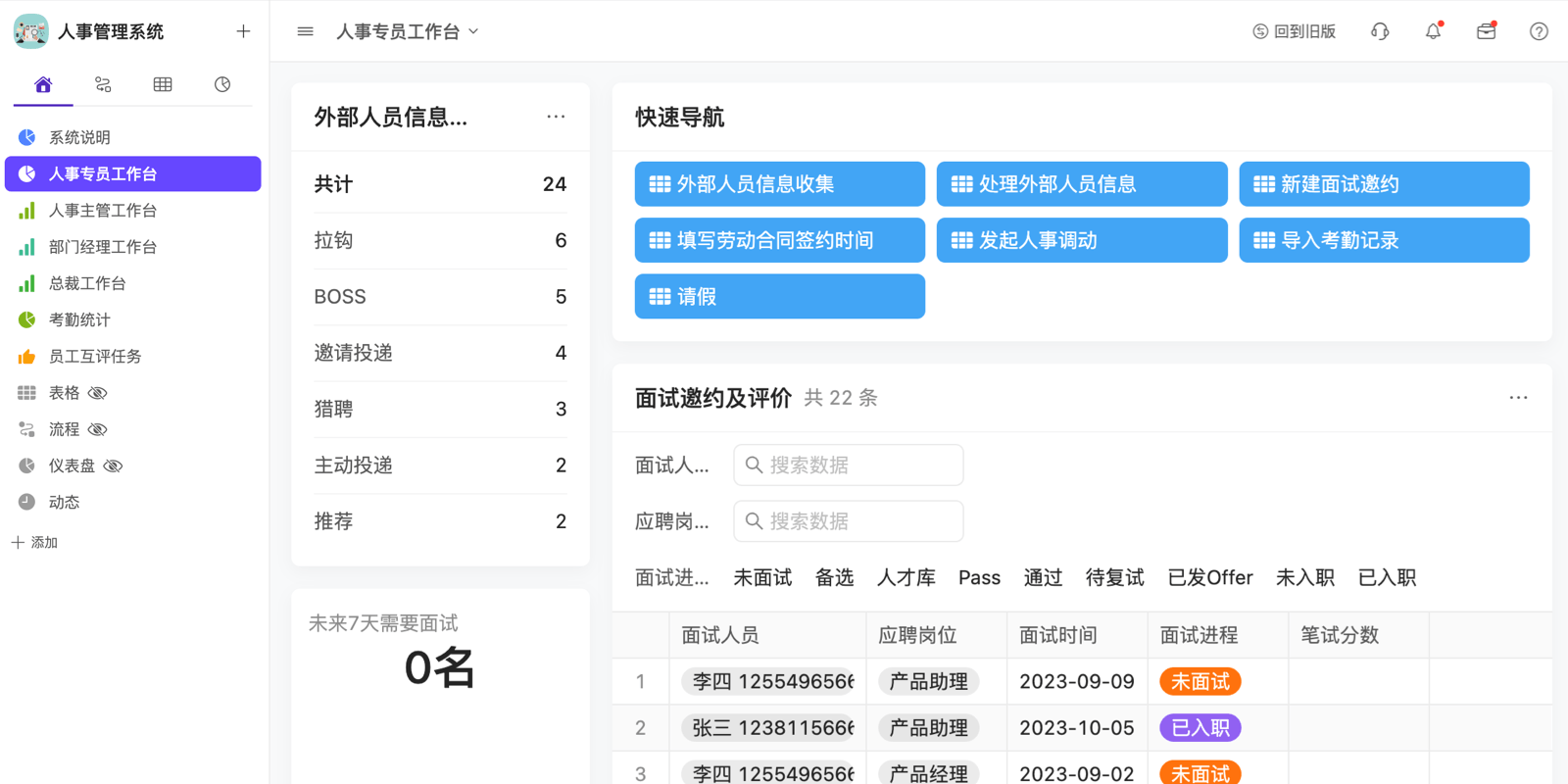This screenshot has height=784, width=1568.
Task: Toggle visibility eye next to 表格
Action: (98, 393)
